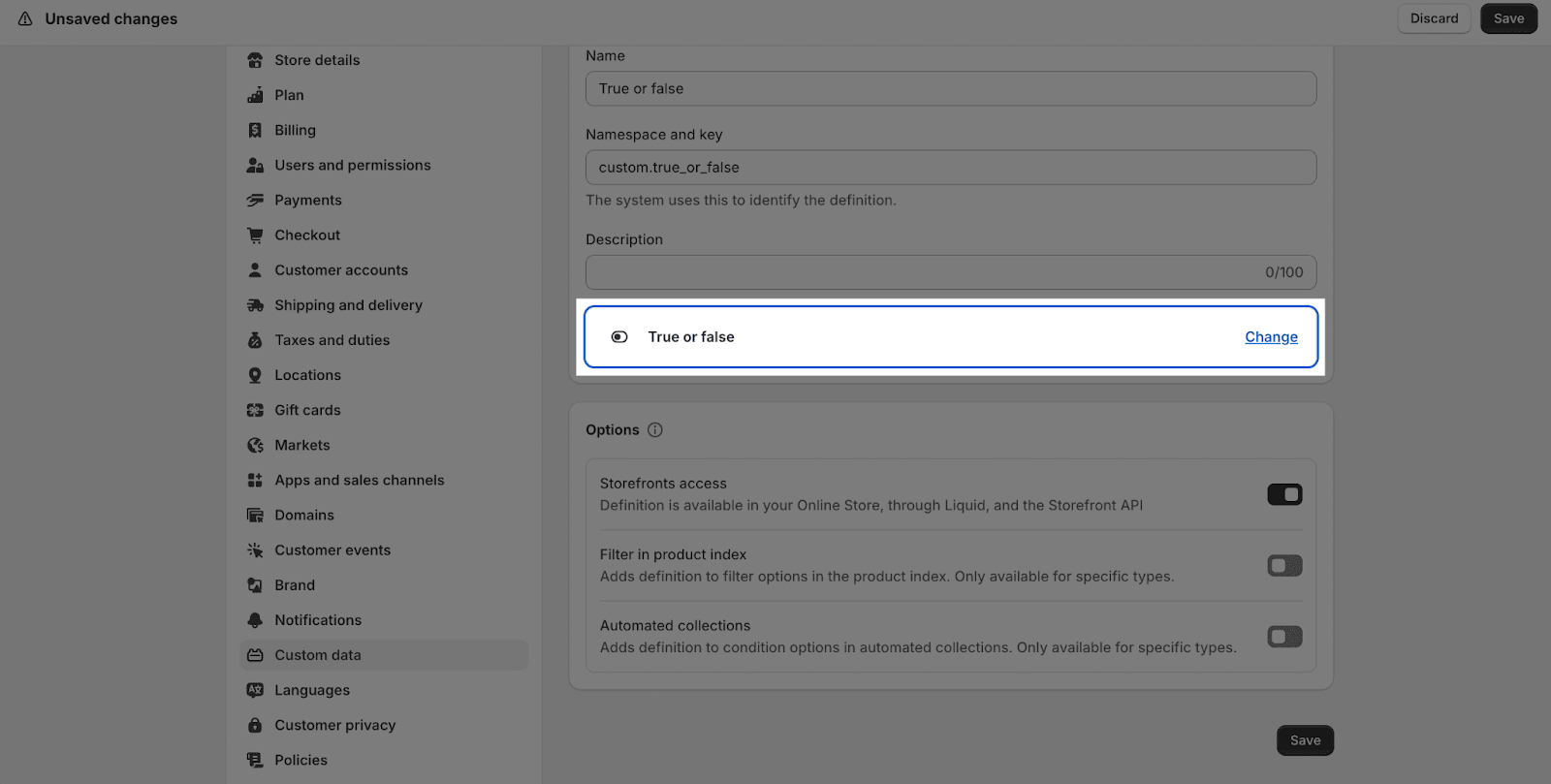Click the Customer privacy lock icon
Image resolution: width=1551 pixels, height=784 pixels.
click(255, 725)
